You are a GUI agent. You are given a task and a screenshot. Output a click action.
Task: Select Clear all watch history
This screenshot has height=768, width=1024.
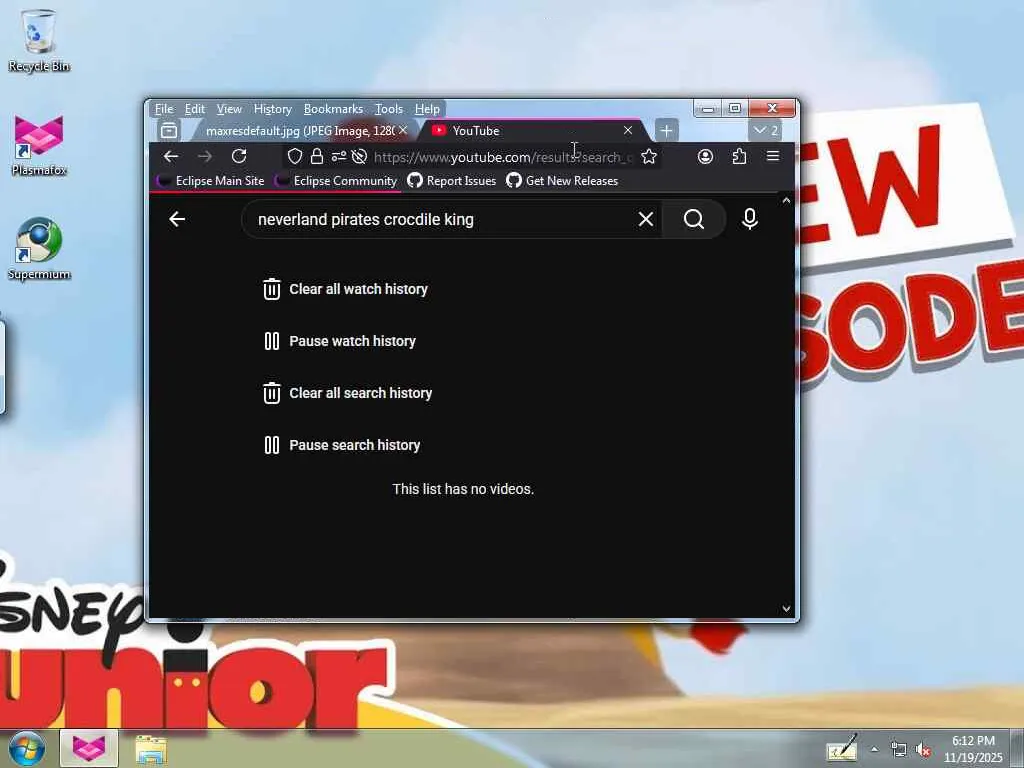359,289
